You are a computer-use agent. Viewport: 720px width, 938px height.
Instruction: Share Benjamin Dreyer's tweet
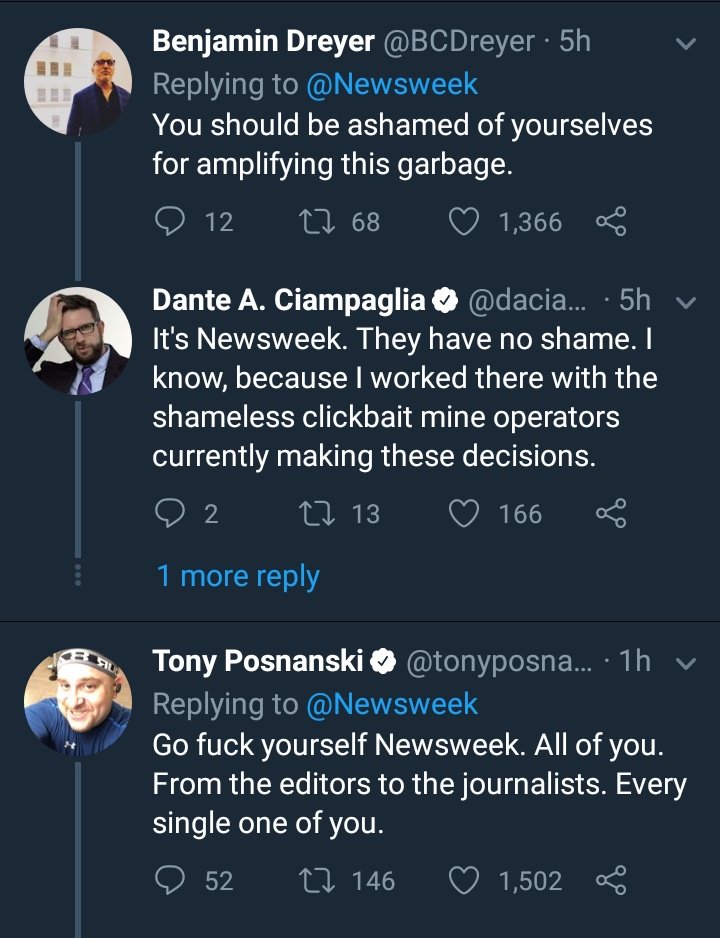point(610,222)
